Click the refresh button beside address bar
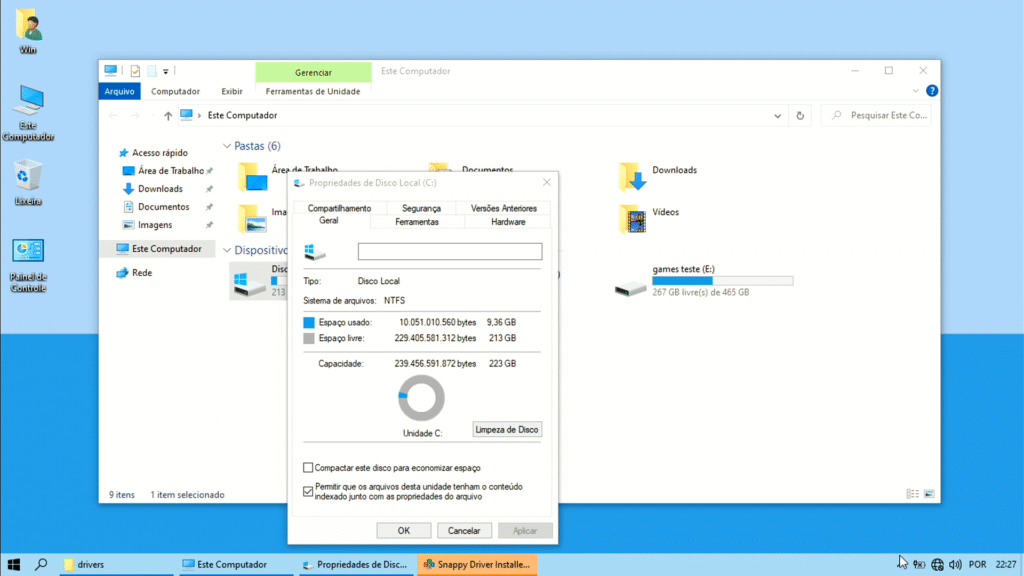The width and height of the screenshot is (1024, 576). click(x=800, y=116)
